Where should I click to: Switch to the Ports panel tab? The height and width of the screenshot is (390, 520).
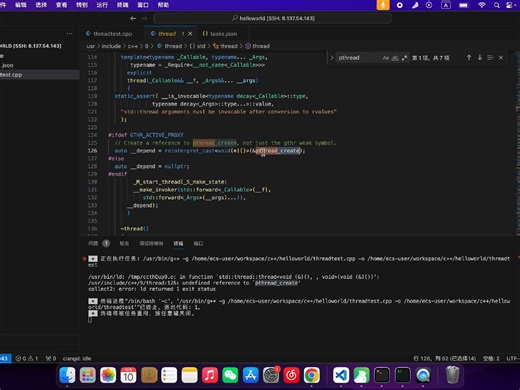coord(198,243)
